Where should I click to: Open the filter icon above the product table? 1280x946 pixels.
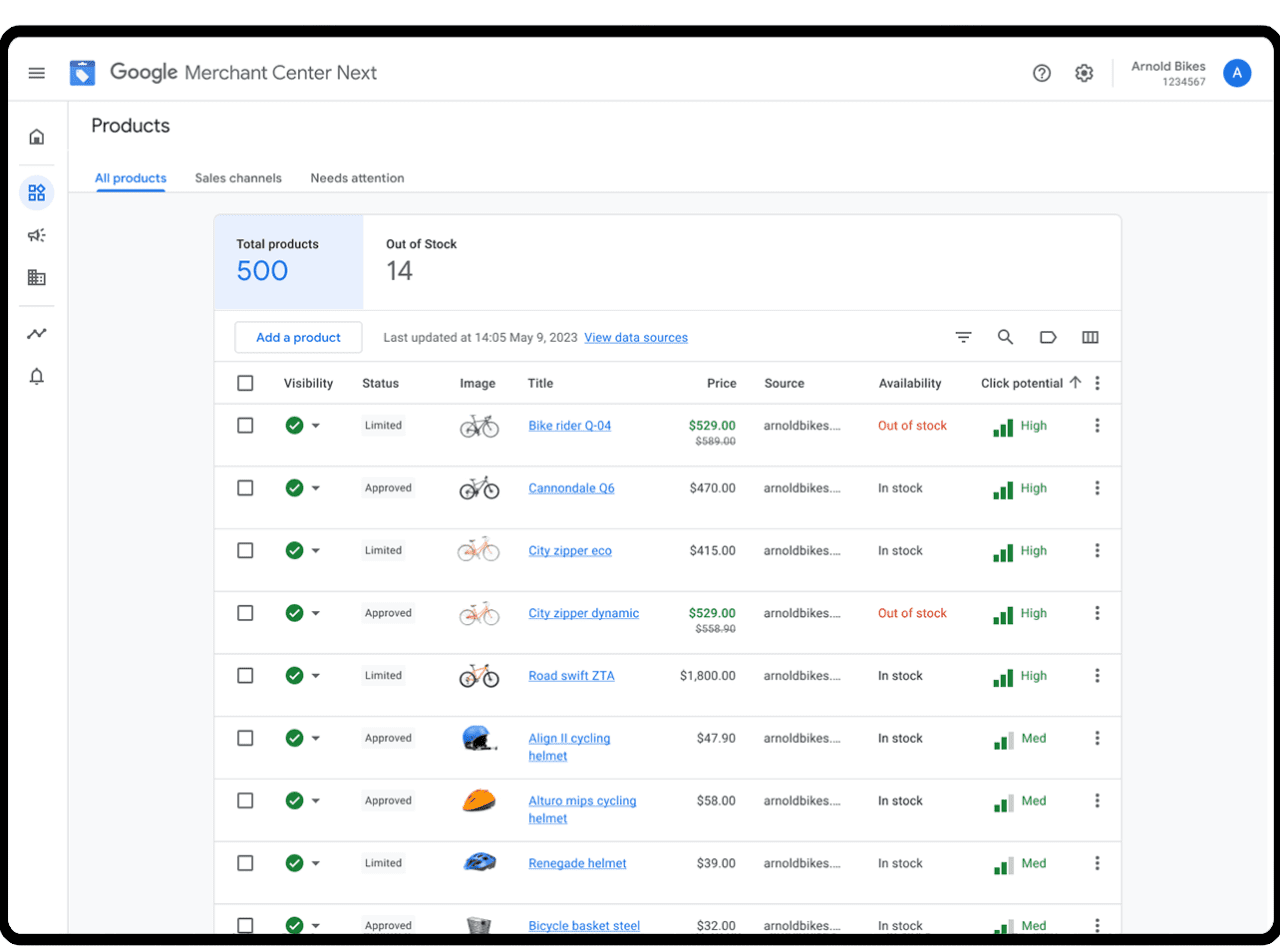coord(963,337)
